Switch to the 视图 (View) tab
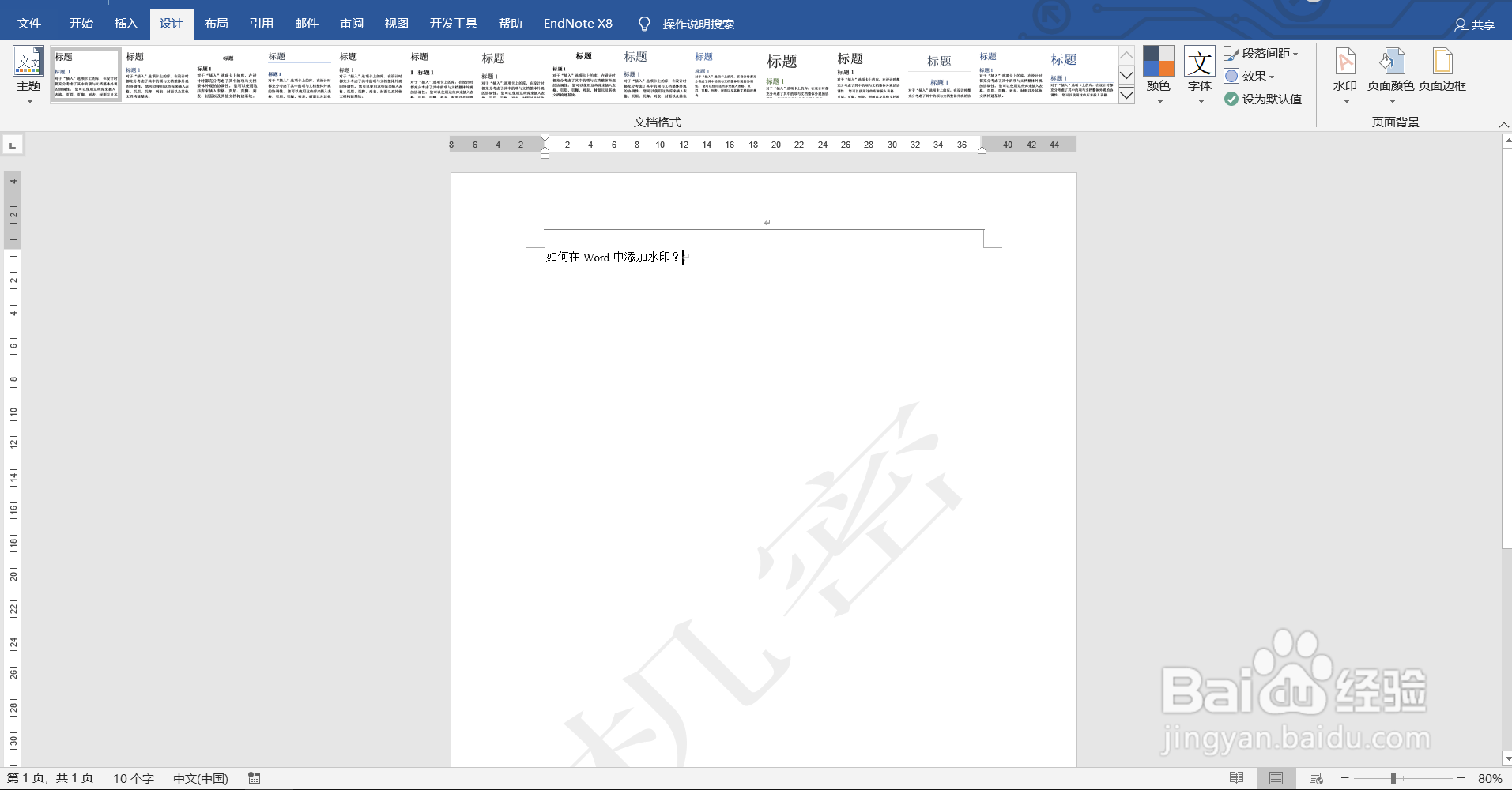Screen dimensions: 1512x790 tap(396, 24)
